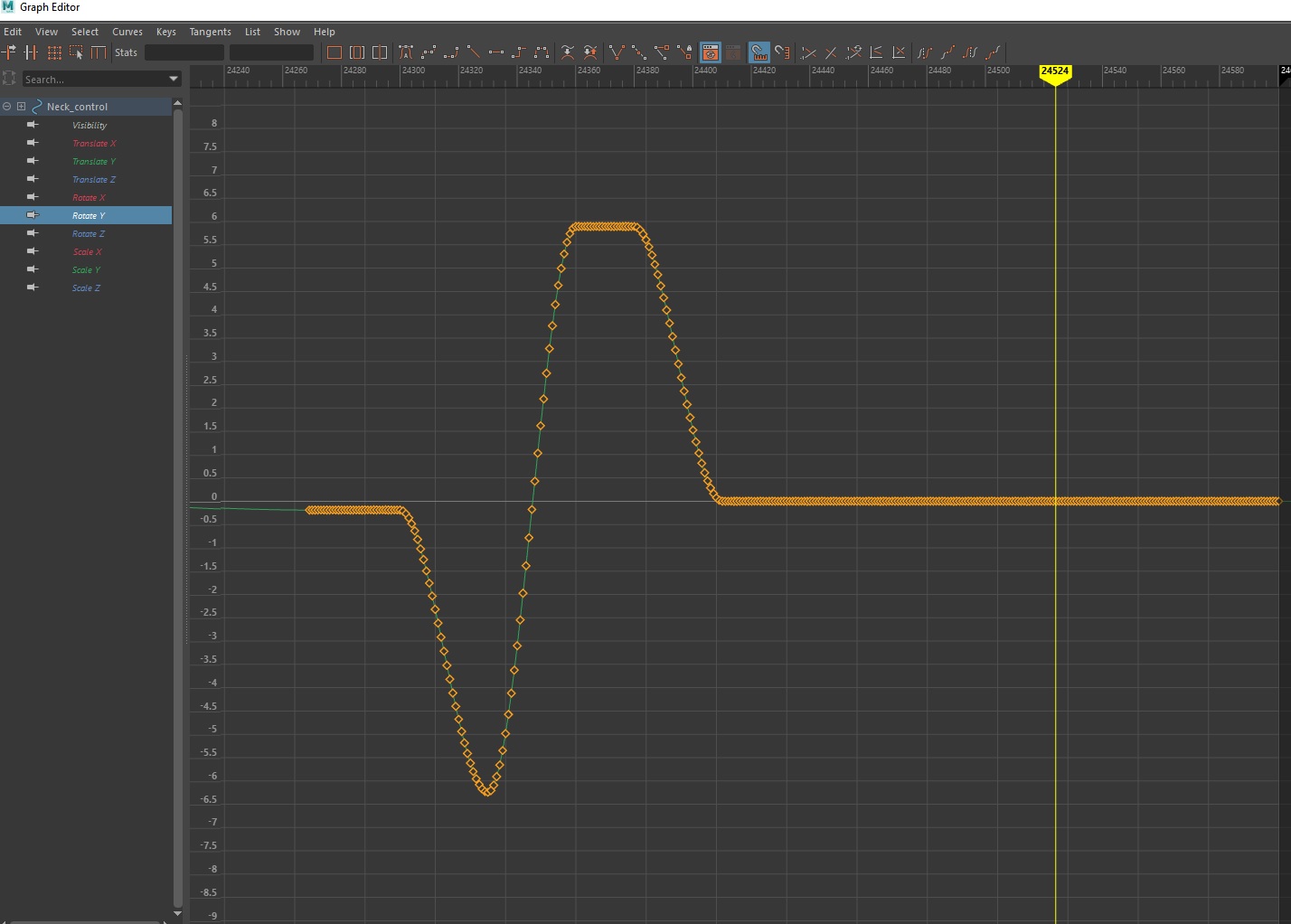The image size is (1291, 924).
Task: Disable normalized curve display
Action: [831, 52]
